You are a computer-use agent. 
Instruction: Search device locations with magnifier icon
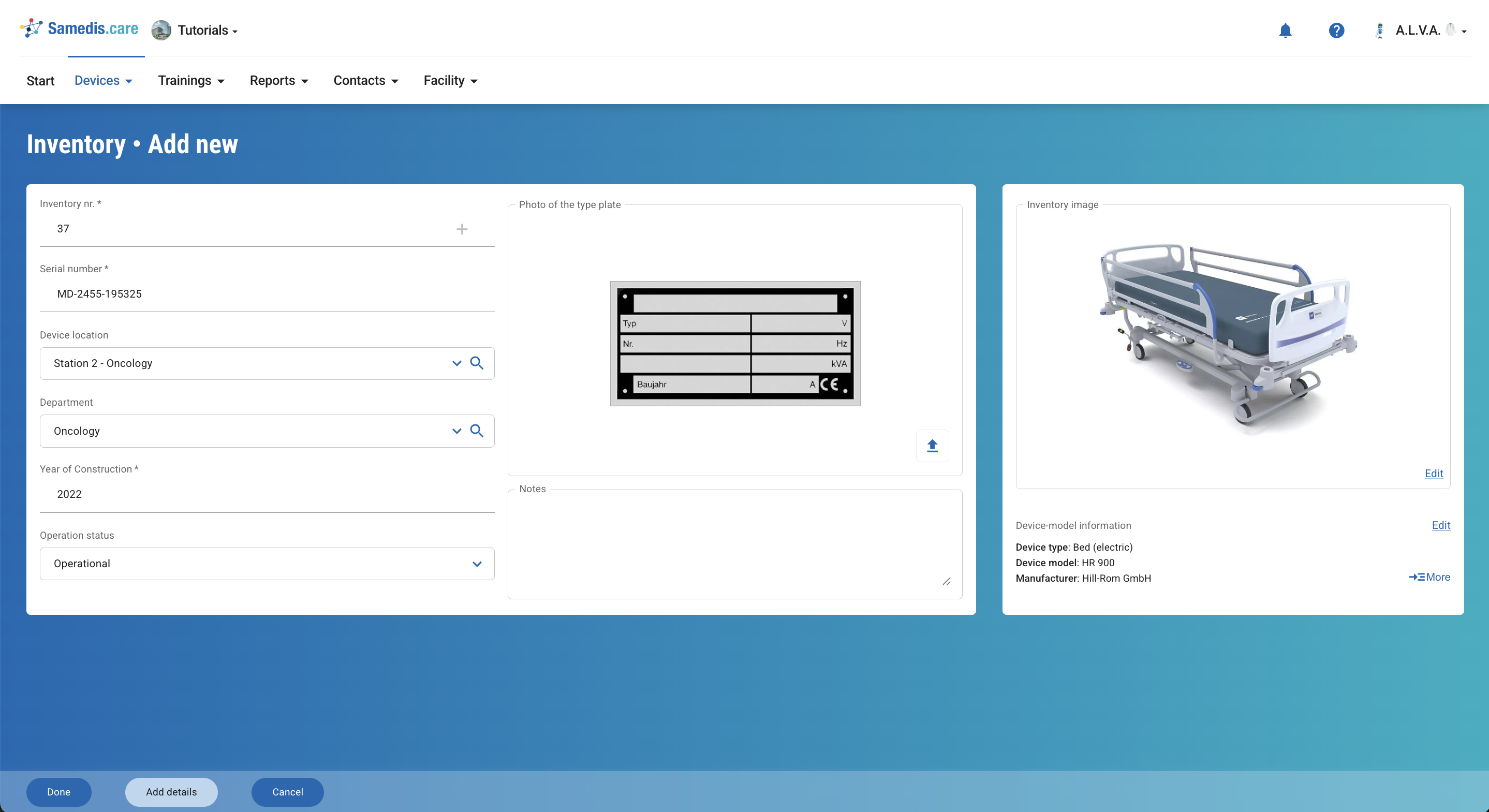click(477, 363)
